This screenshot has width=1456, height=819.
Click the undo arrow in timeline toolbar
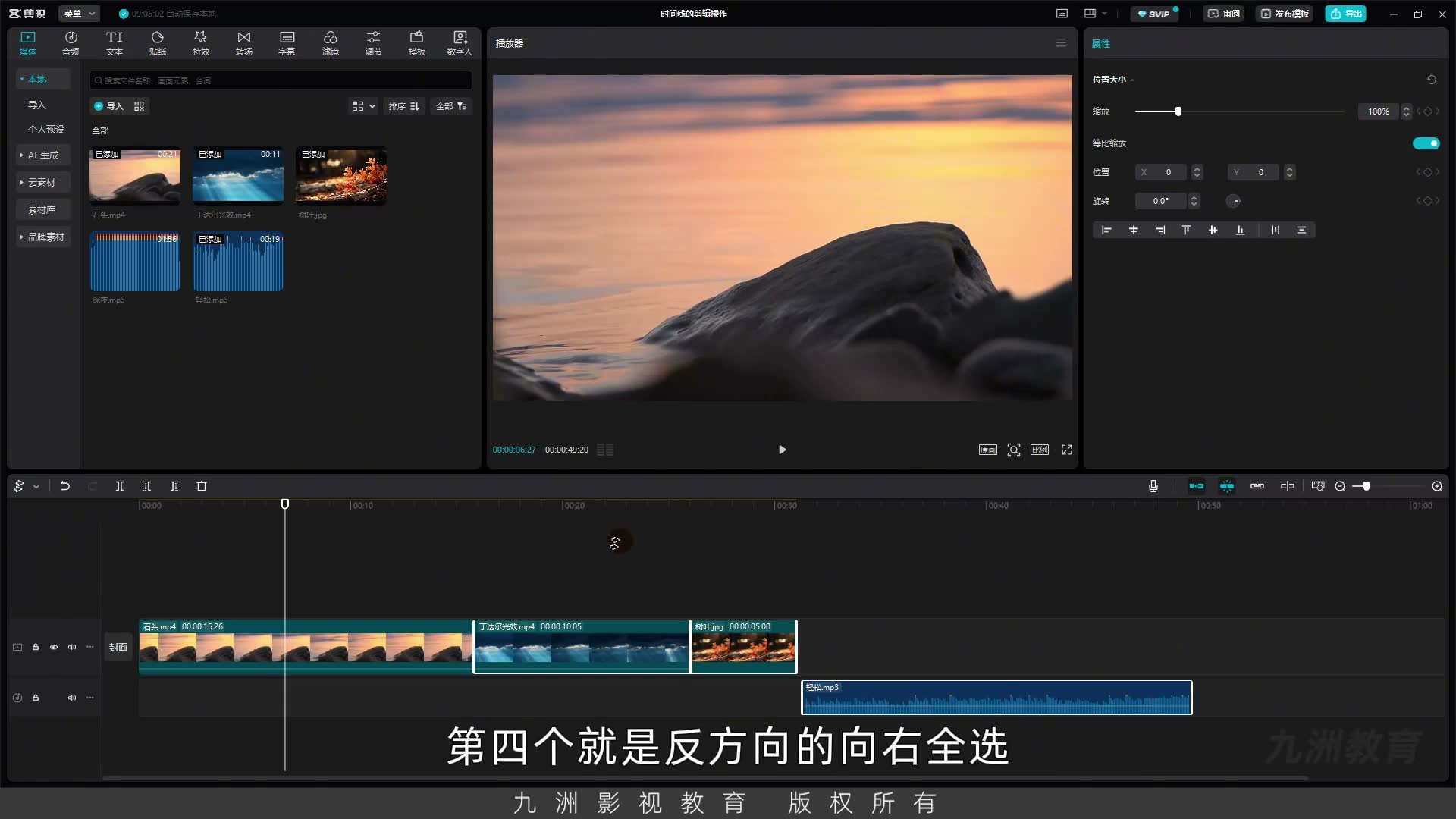[x=65, y=486]
